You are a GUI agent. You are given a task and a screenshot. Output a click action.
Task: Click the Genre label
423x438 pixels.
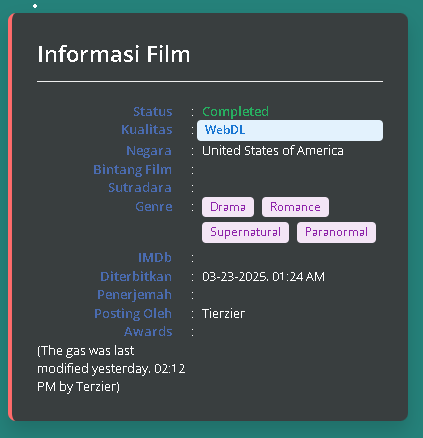click(154, 207)
